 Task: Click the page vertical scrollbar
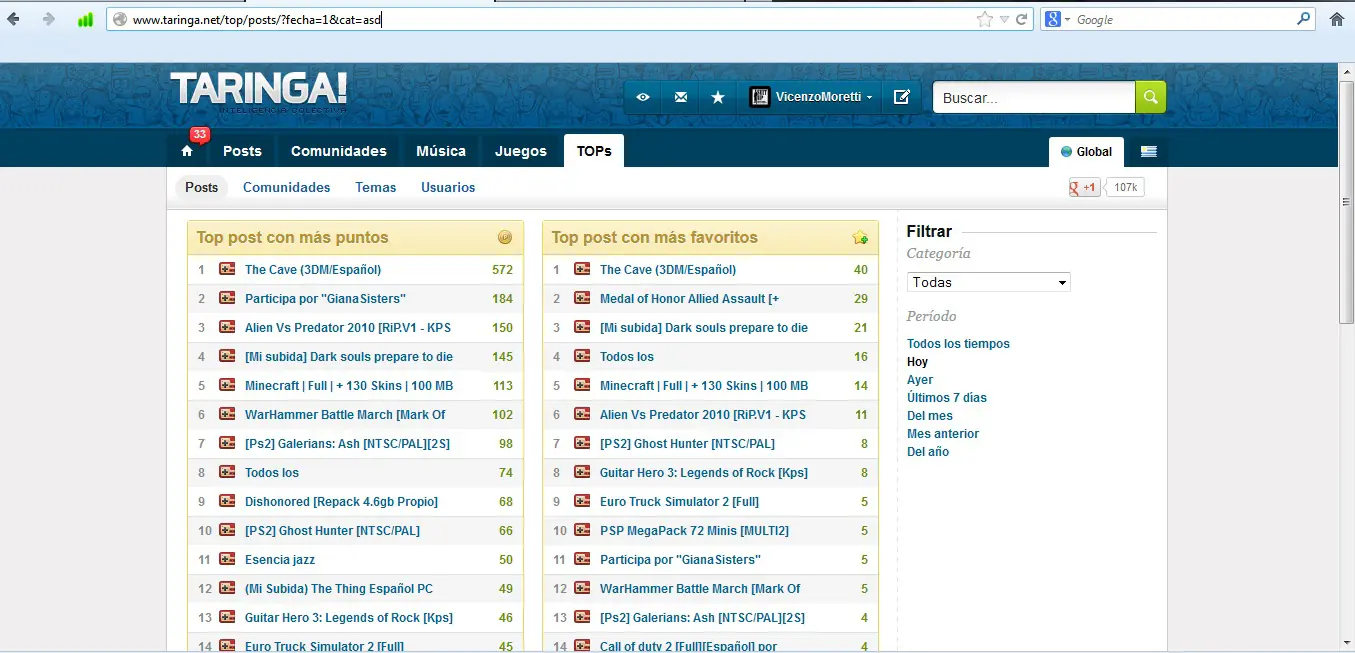pyautogui.click(x=1346, y=200)
